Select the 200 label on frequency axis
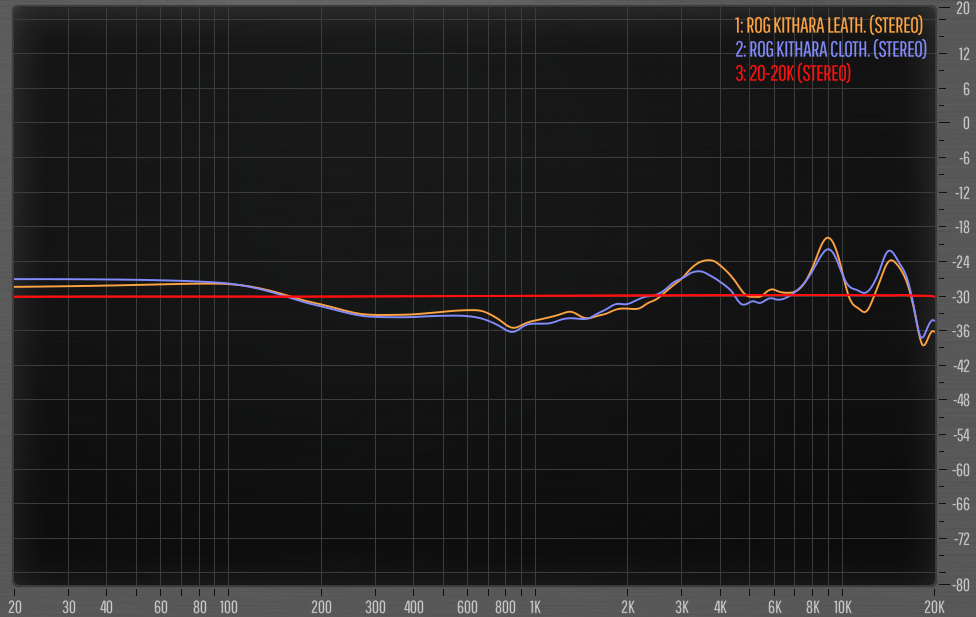Viewport: 976px width, 617px height. pyautogui.click(x=321, y=607)
